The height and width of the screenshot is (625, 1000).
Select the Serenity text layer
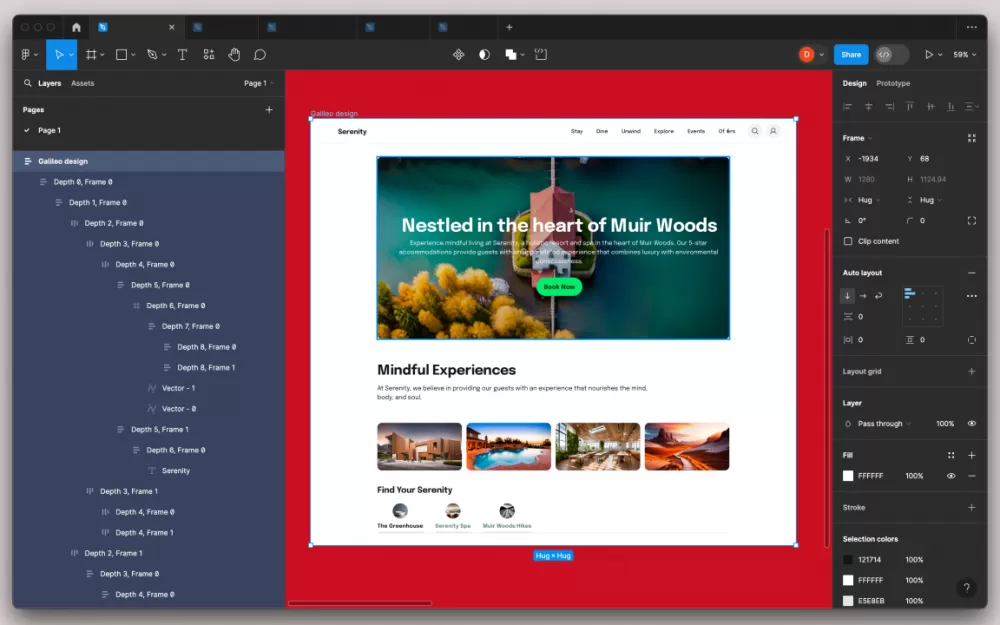tap(176, 471)
